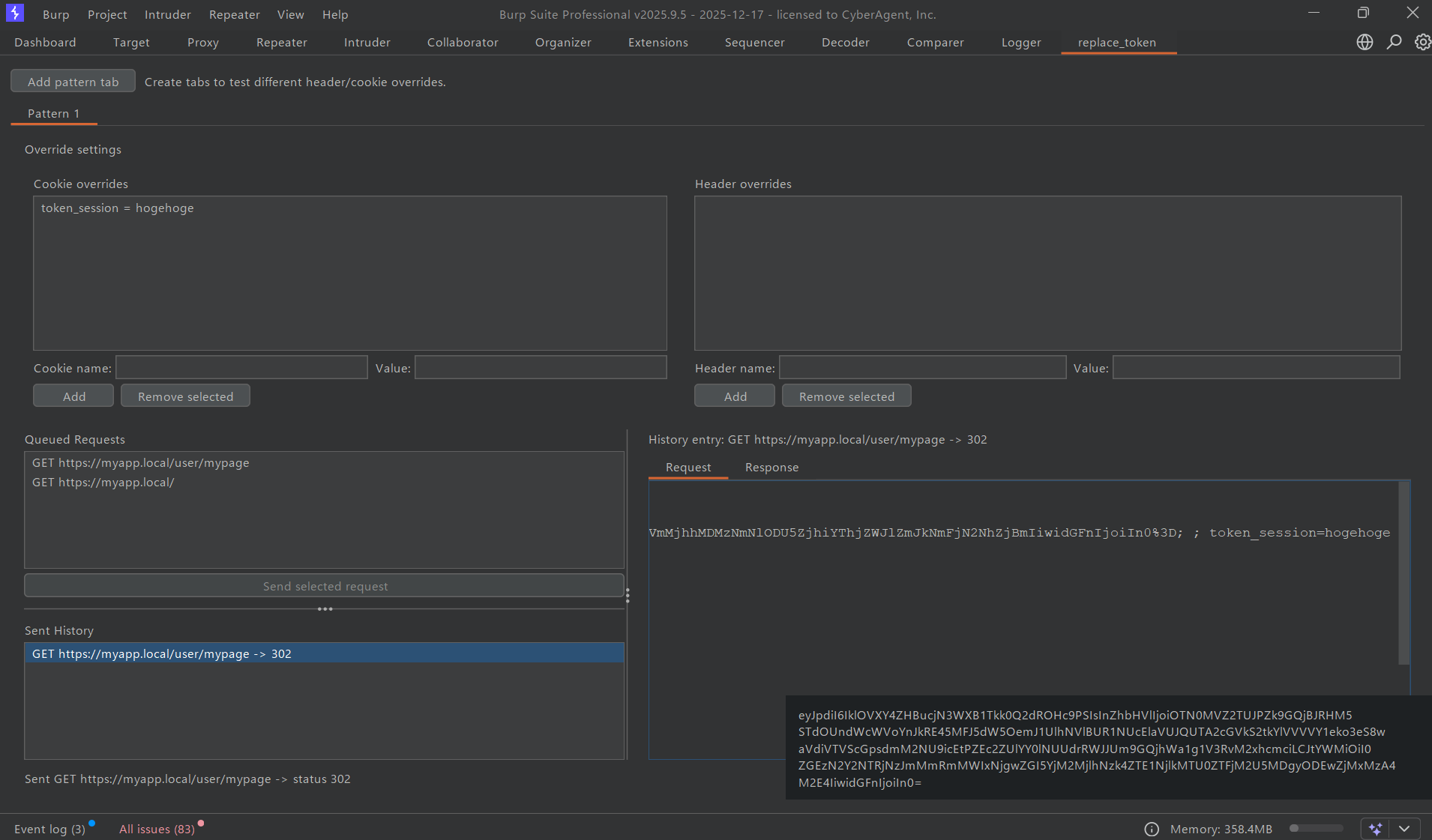The width and height of the screenshot is (1432, 840).
Task: Click the horizontal dots divider handle below Send button
Action: (x=325, y=608)
